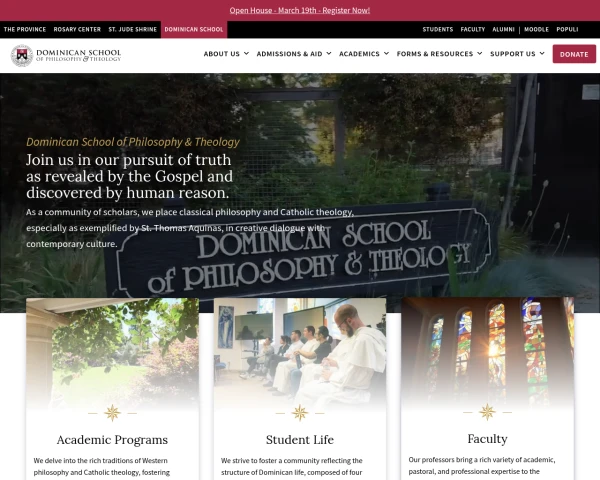Open the Faculty link in top bar
The image size is (600, 480).
[x=473, y=29]
